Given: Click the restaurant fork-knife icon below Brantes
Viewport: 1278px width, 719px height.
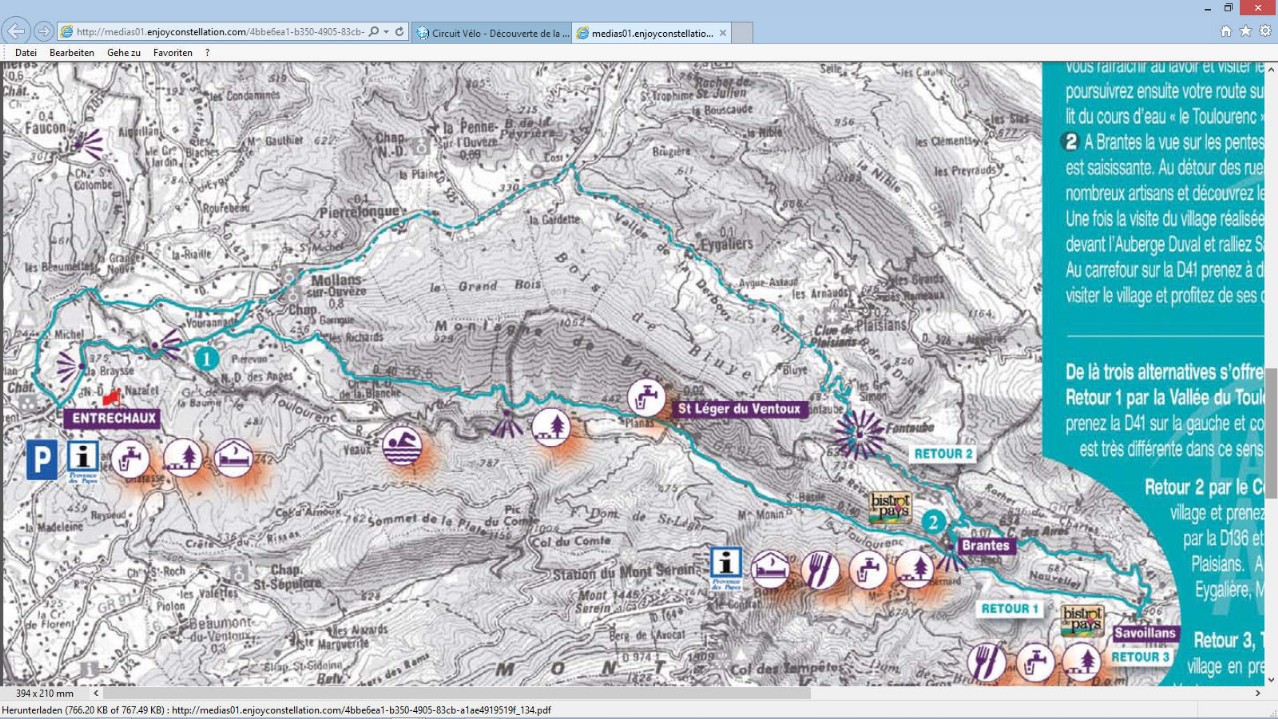Looking at the screenshot, I should click(820, 570).
